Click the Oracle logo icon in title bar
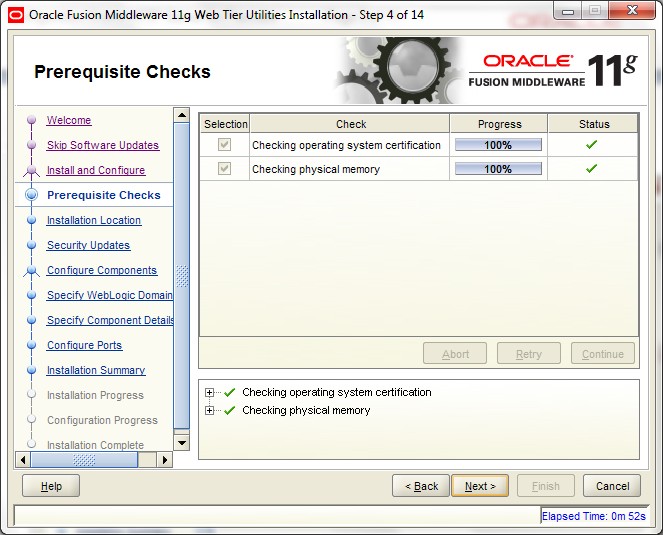 [16, 16]
